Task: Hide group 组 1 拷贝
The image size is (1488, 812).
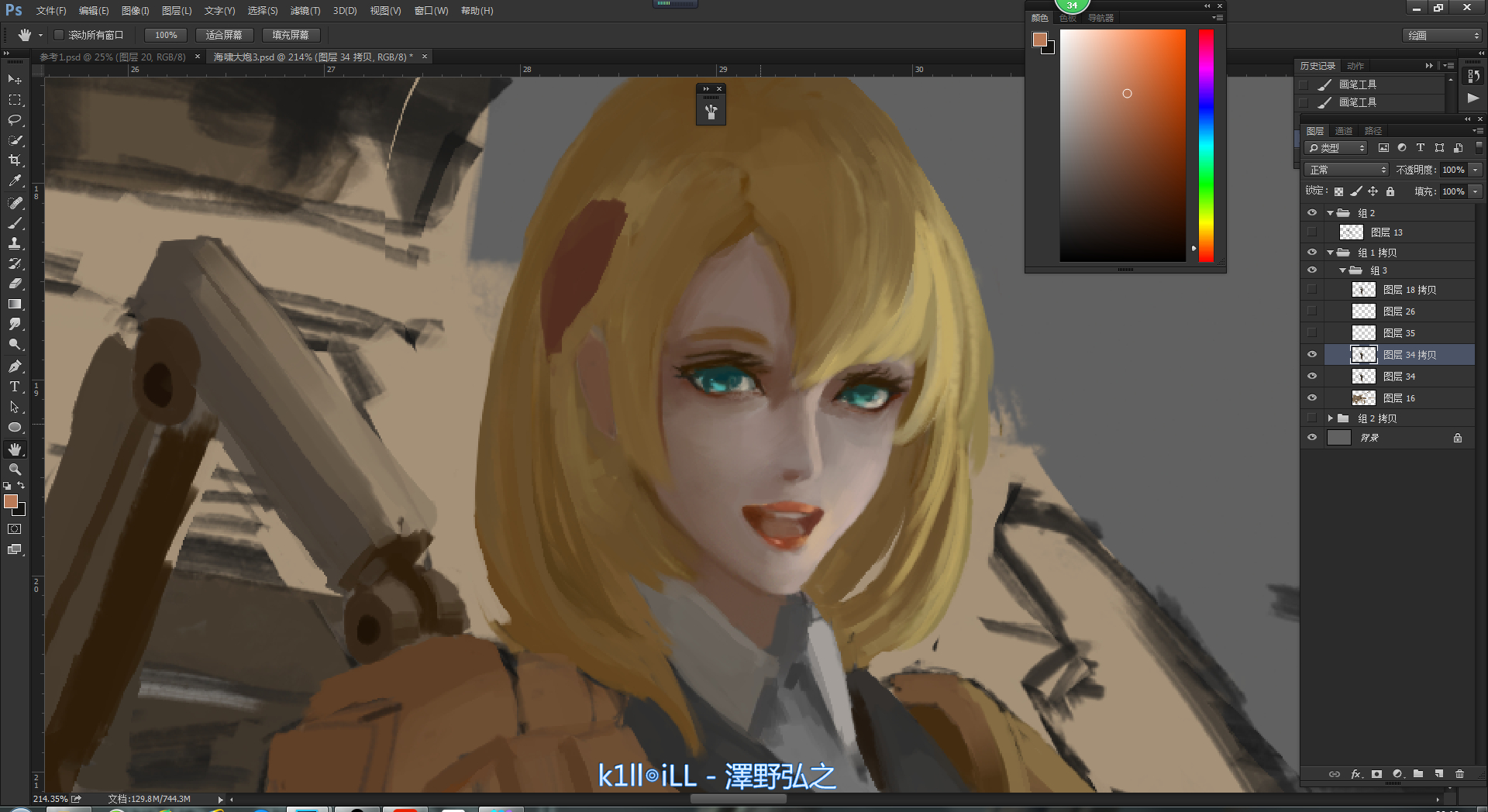Action: [1312, 252]
